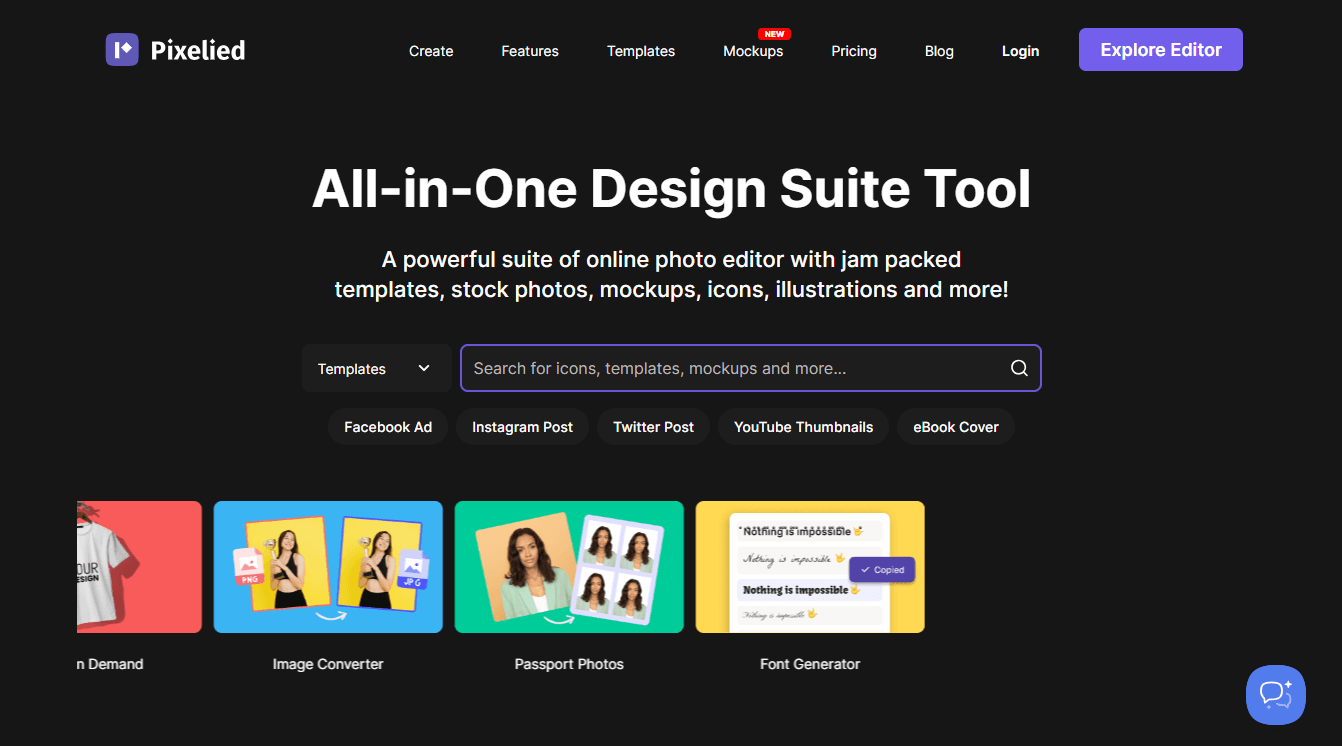1342x746 pixels.
Task: Open the Features navigation menu
Action: tap(530, 50)
